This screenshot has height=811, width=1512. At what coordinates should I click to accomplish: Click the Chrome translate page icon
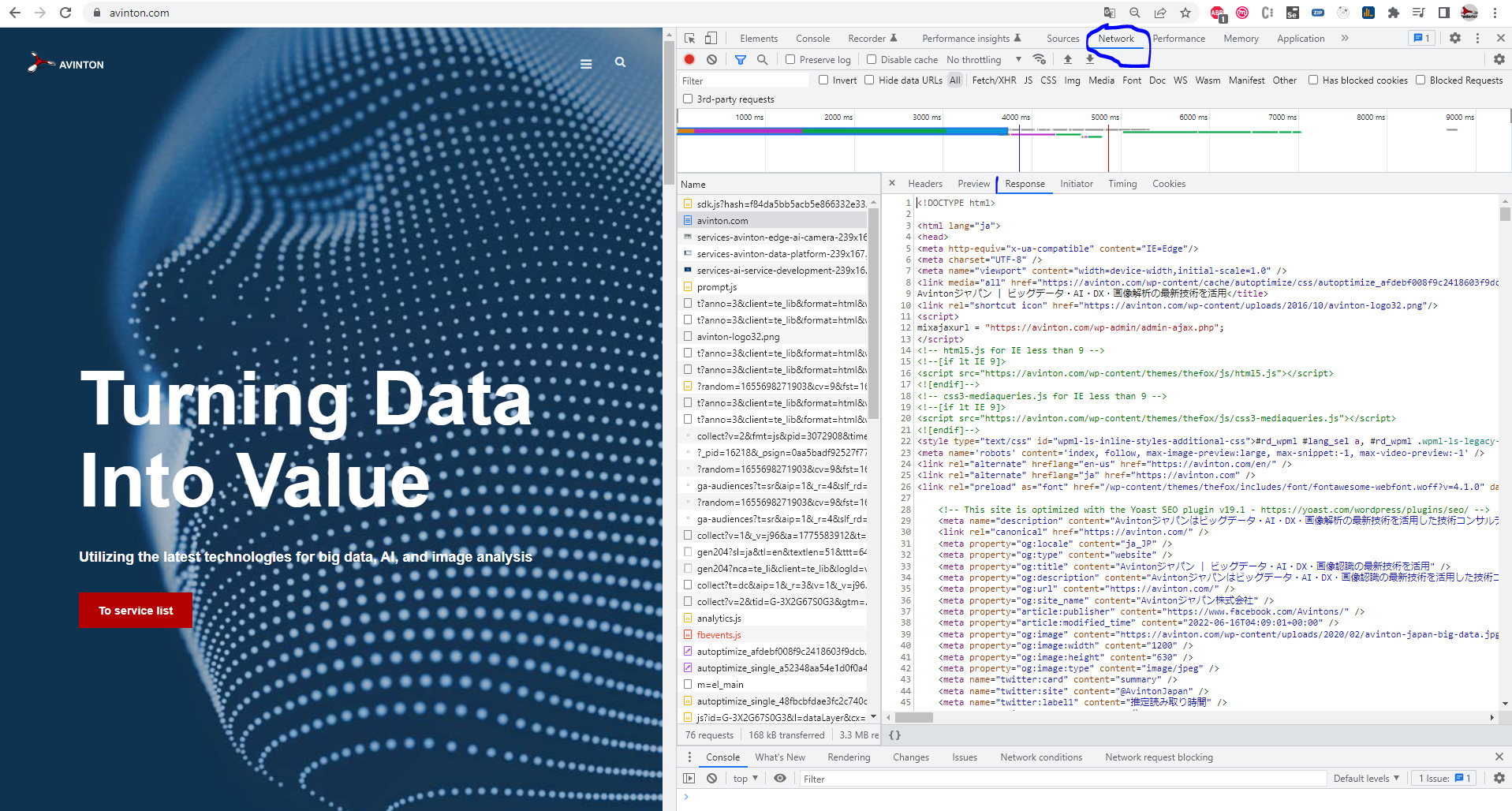1109,13
